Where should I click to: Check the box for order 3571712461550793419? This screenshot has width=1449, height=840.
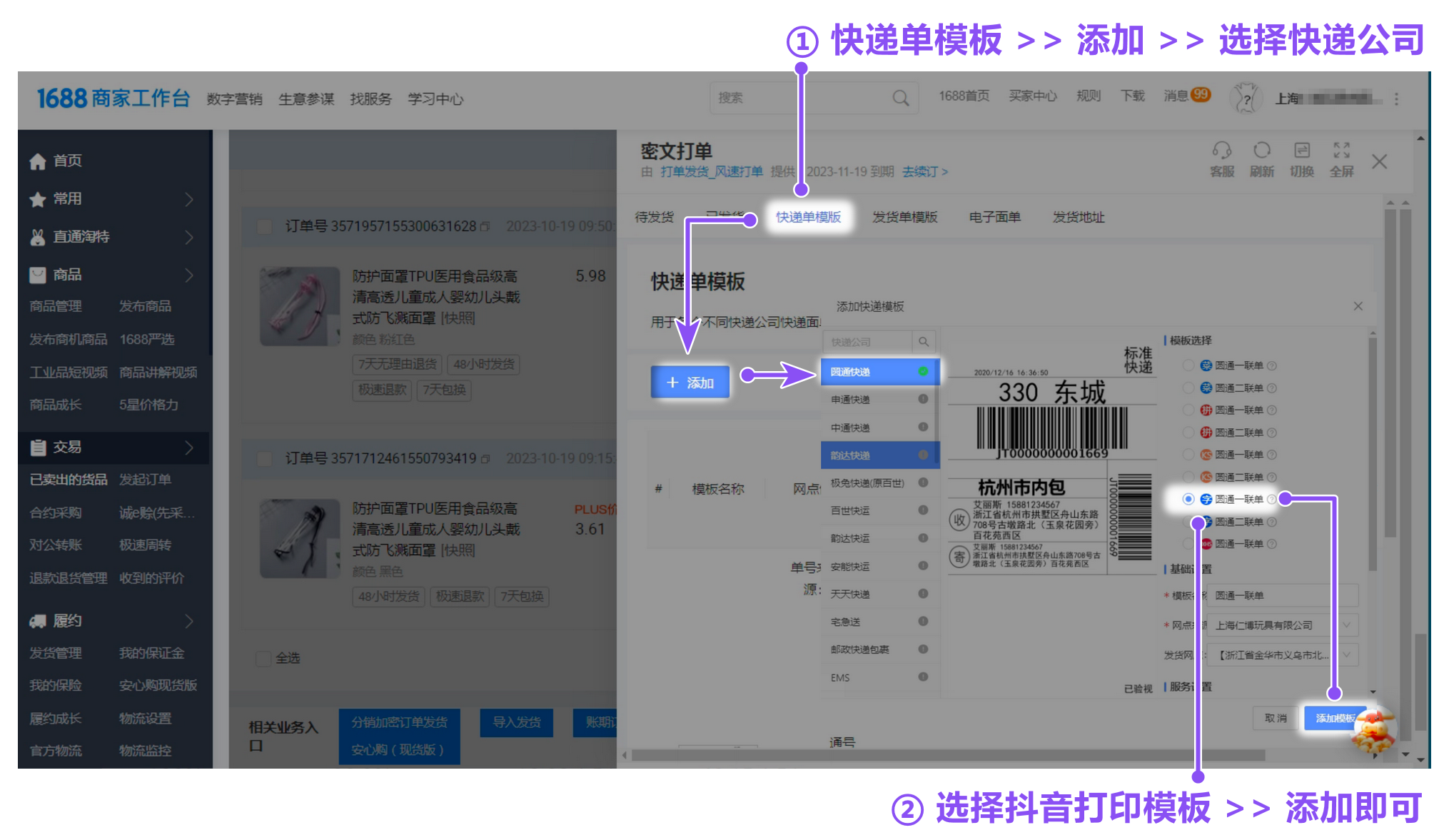click(x=265, y=459)
